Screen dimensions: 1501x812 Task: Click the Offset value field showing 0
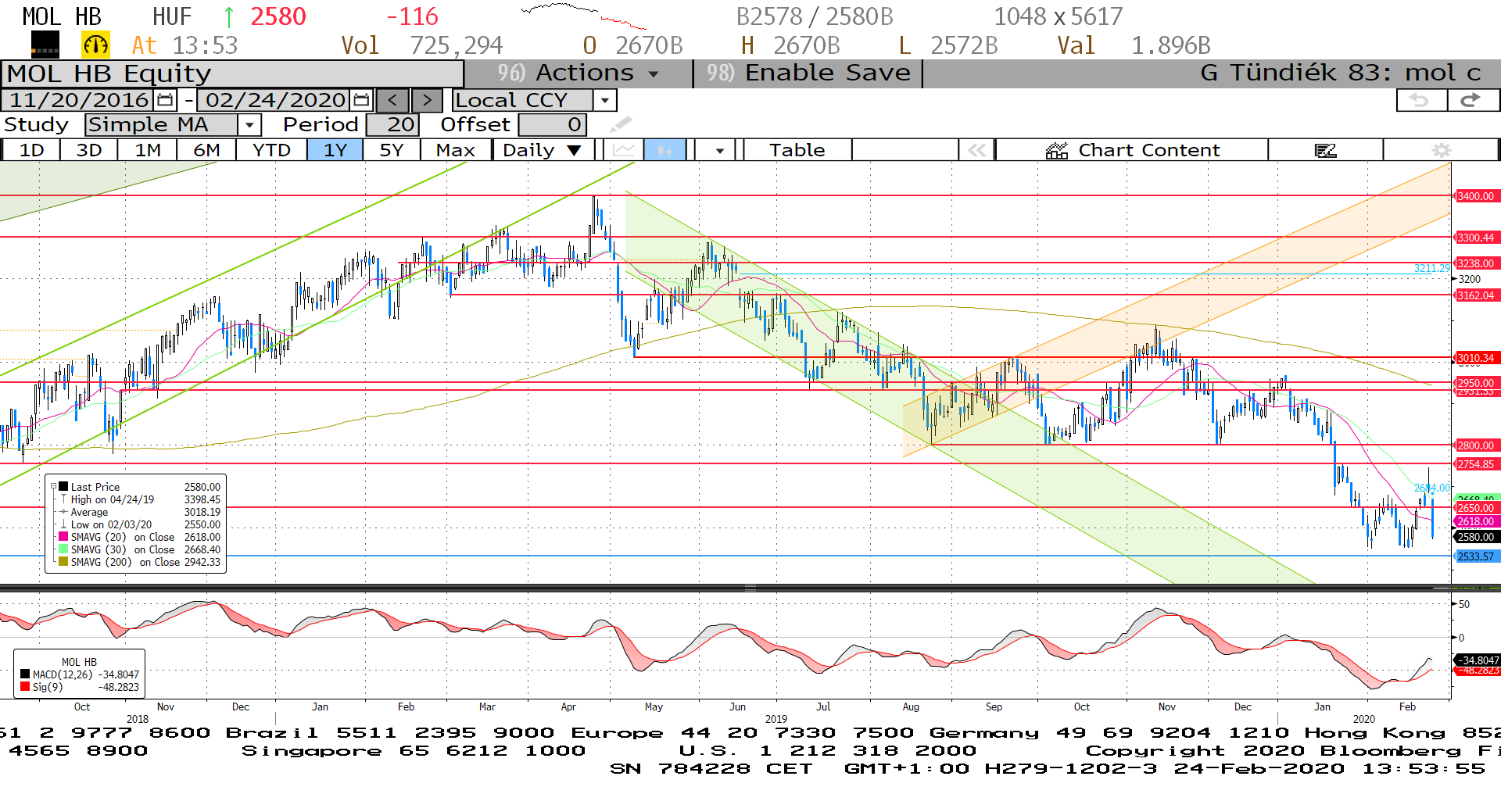[553, 124]
